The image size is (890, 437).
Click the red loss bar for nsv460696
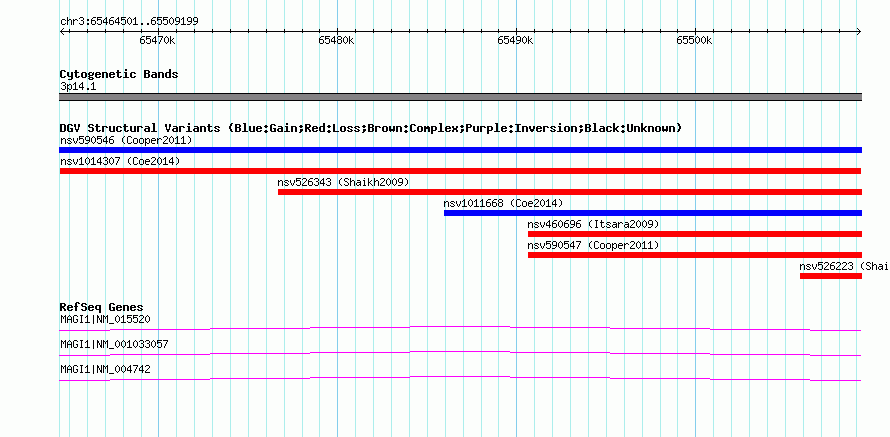point(695,234)
